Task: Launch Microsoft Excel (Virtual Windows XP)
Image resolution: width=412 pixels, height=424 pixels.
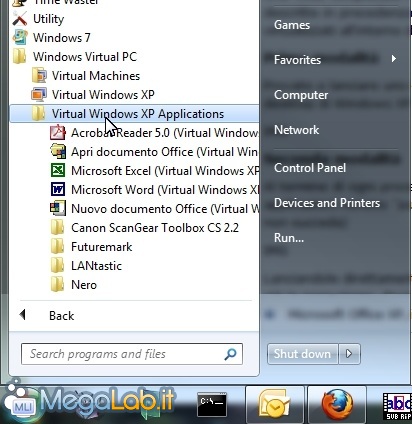Action: 154,171
